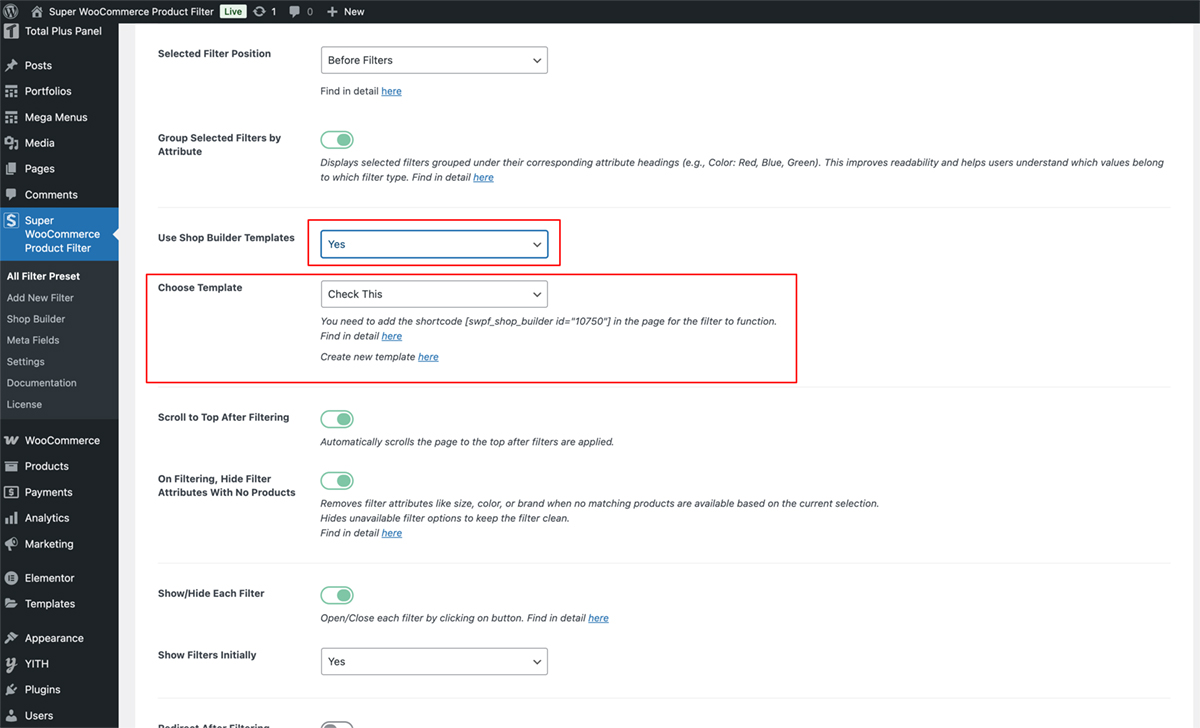Click 'Find in detail here' link under Choose Template
This screenshot has width=1200, height=728.
click(x=392, y=336)
